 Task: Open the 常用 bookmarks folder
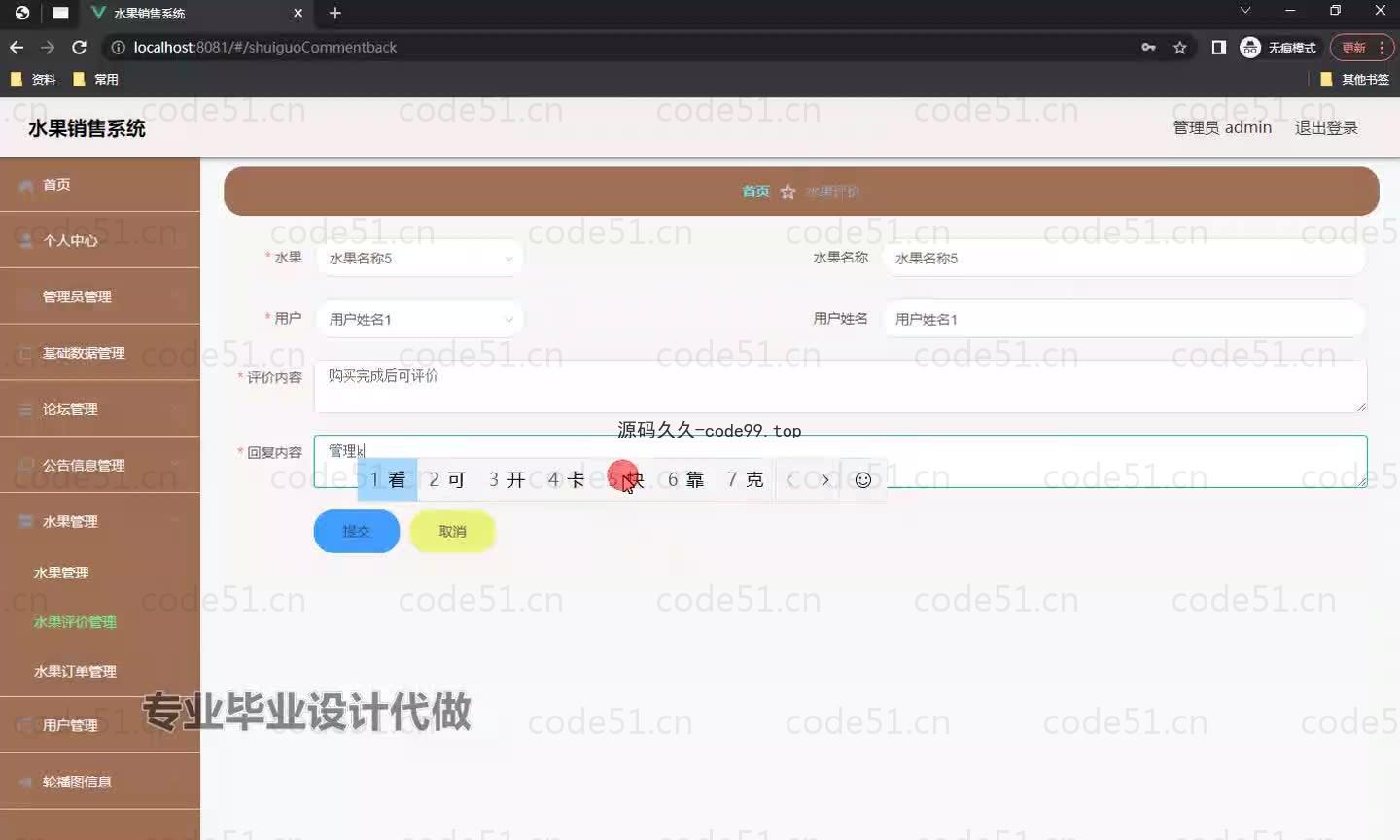[95, 79]
